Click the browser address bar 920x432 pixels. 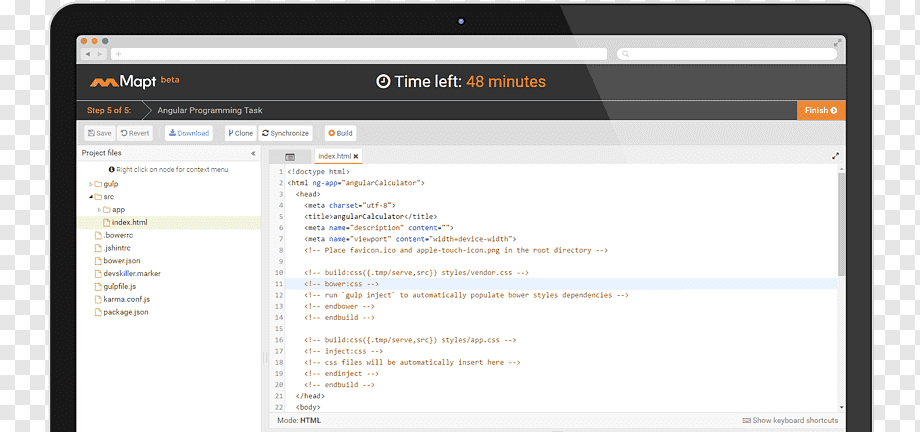359,54
